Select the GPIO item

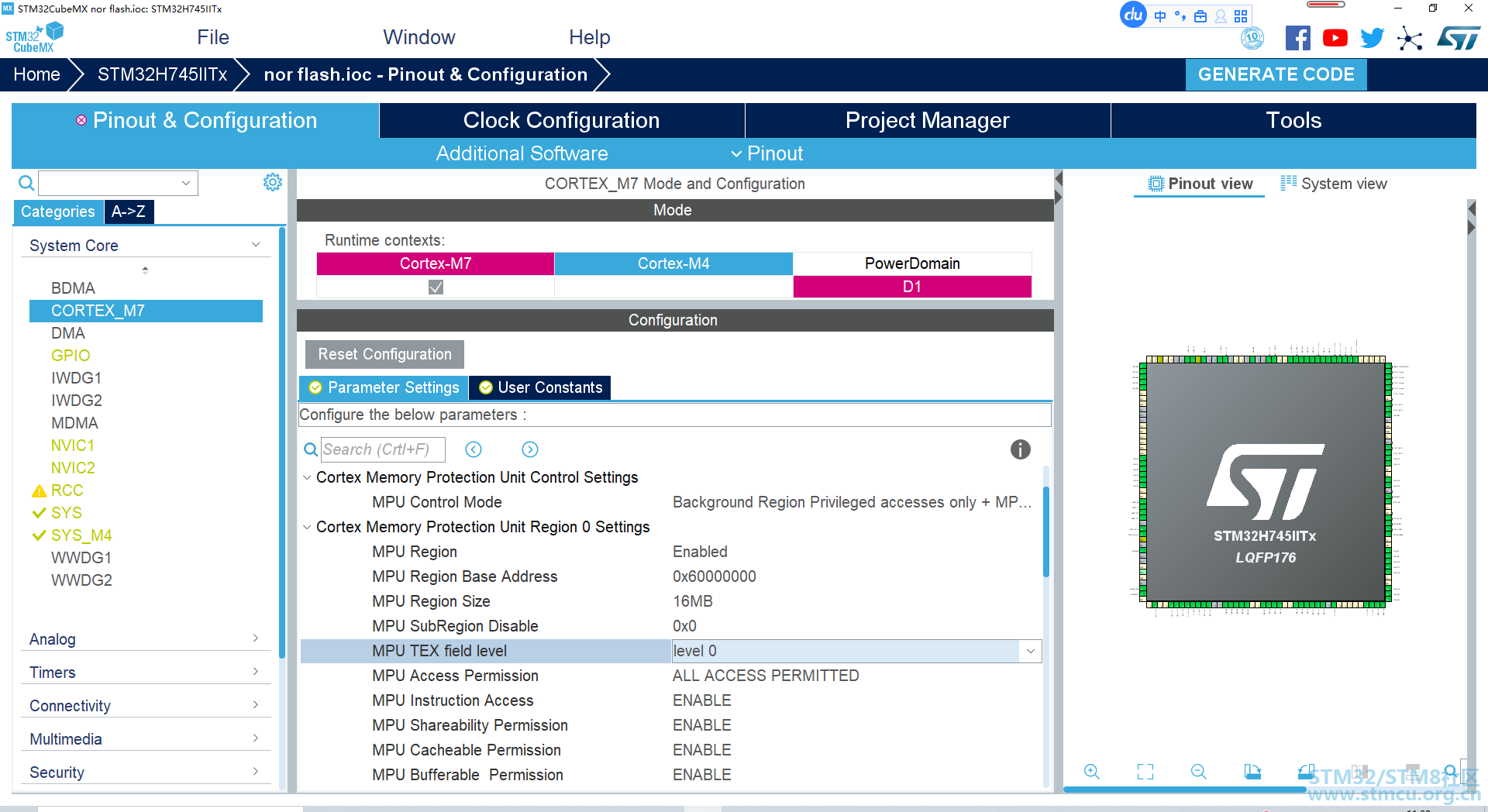(71, 356)
